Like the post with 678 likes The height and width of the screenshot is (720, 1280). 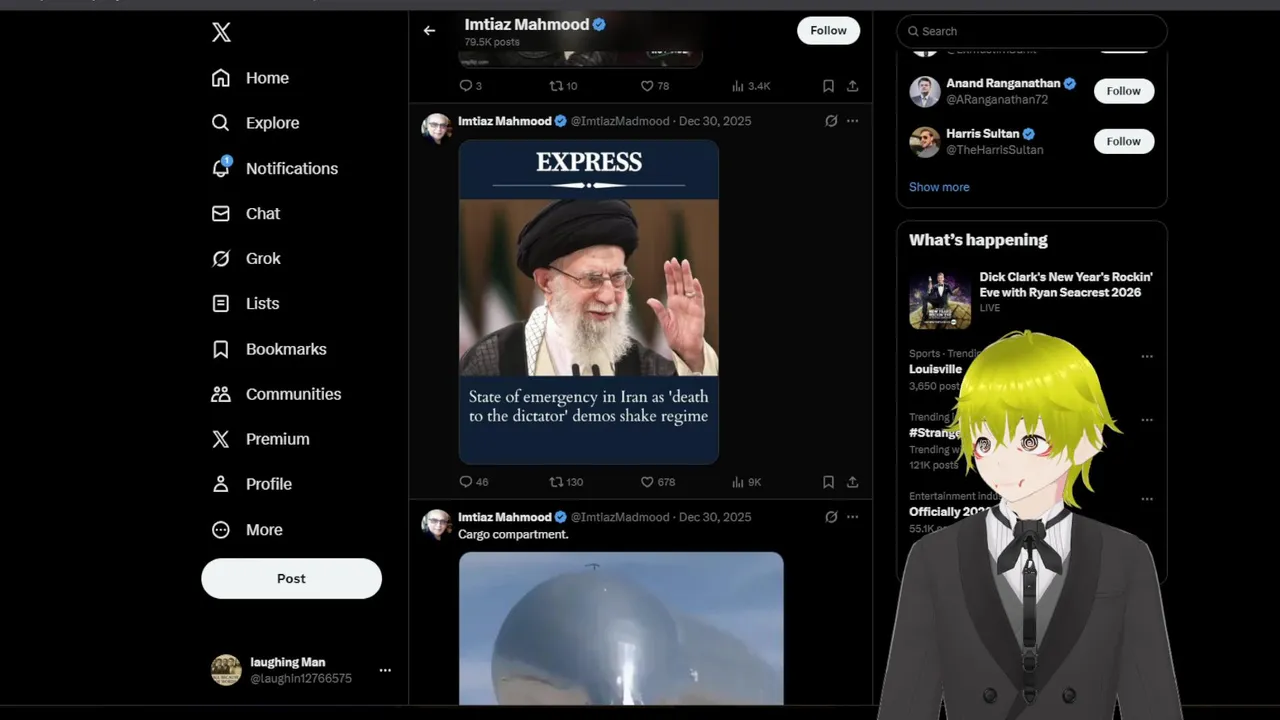[x=658, y=482]
